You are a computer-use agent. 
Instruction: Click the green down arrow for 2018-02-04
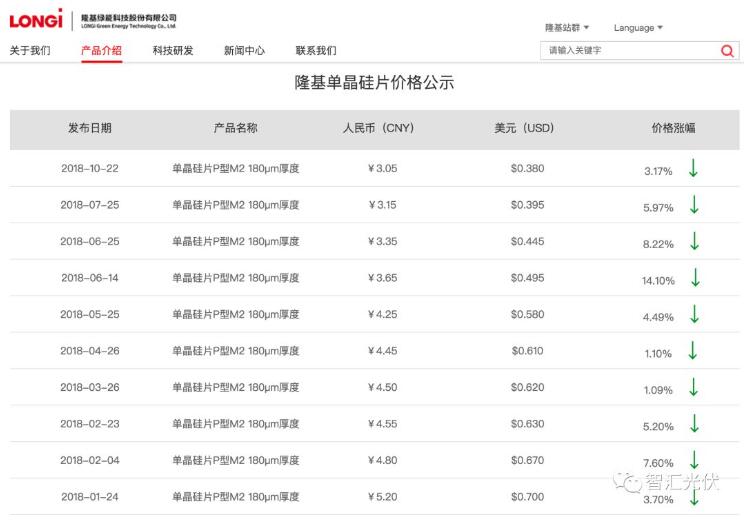tap(694, 459)
